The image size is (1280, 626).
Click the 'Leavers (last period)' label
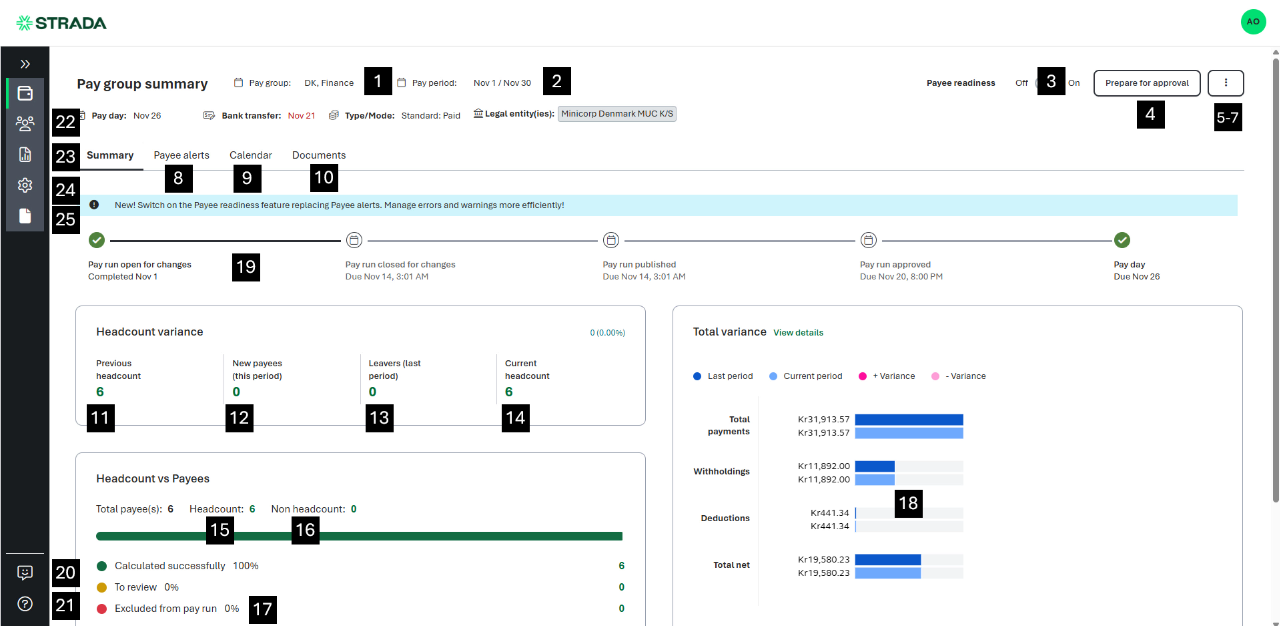coord(394,370)
